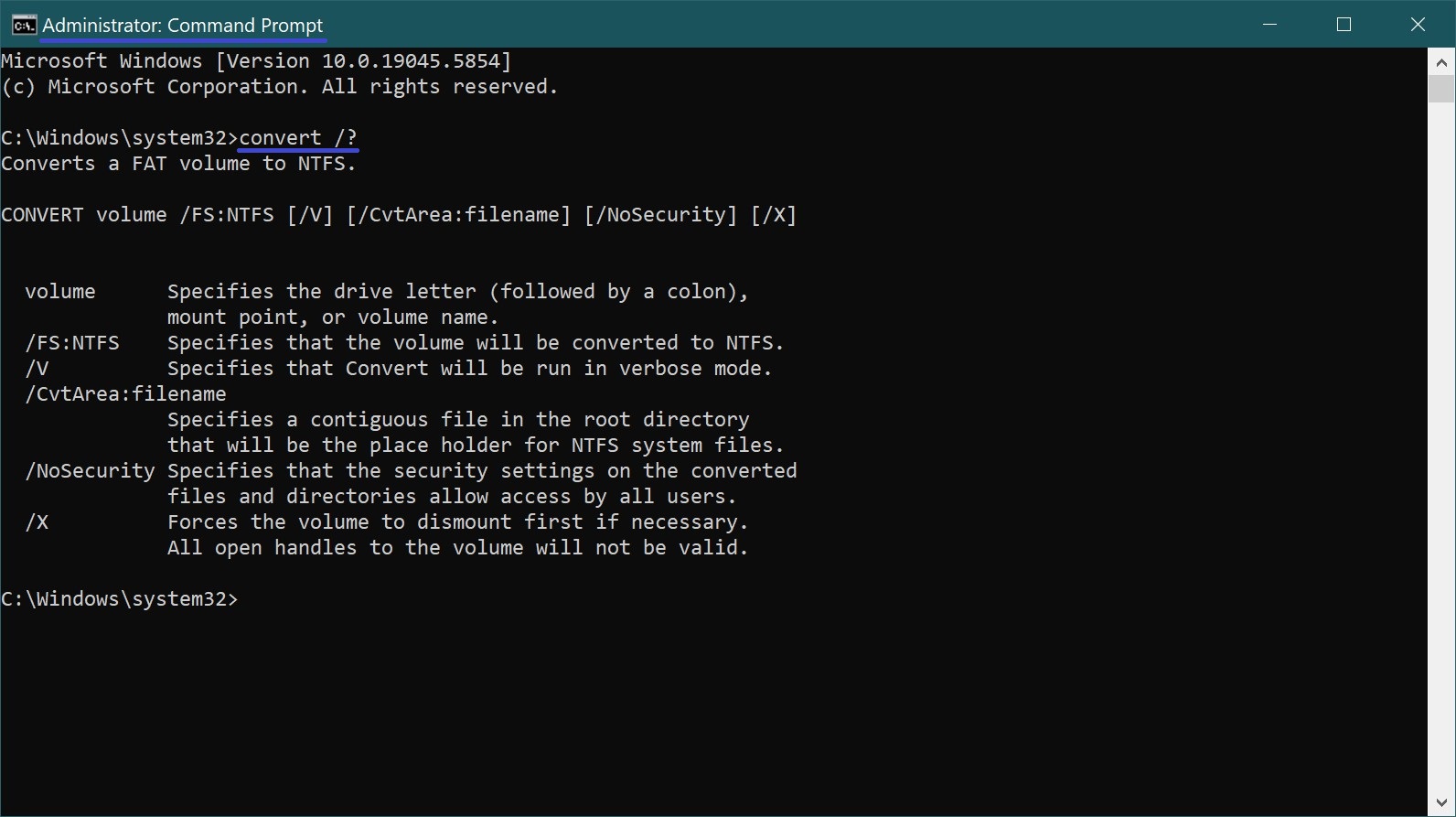Click the Administrator: Command Prompt title text
The image size is (1456, 817).
tap(183, 26)
